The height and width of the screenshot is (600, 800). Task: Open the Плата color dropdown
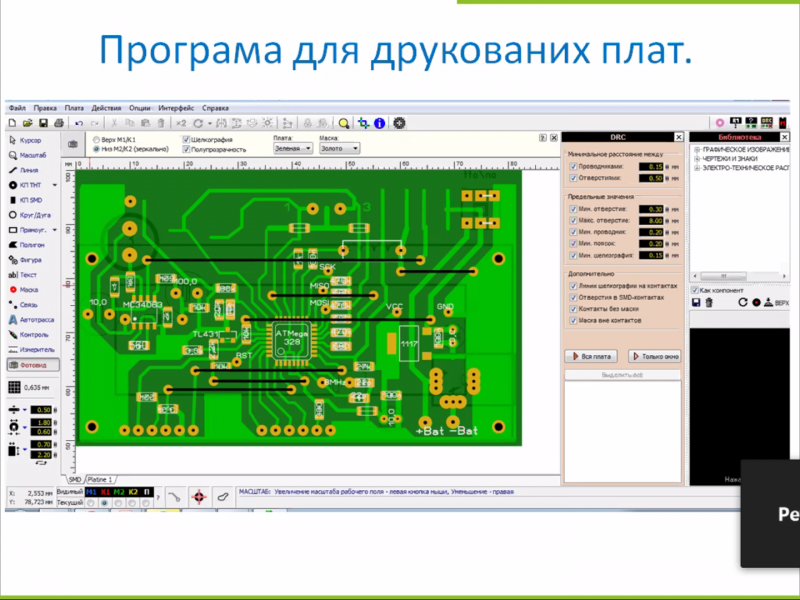click(293, 147)
